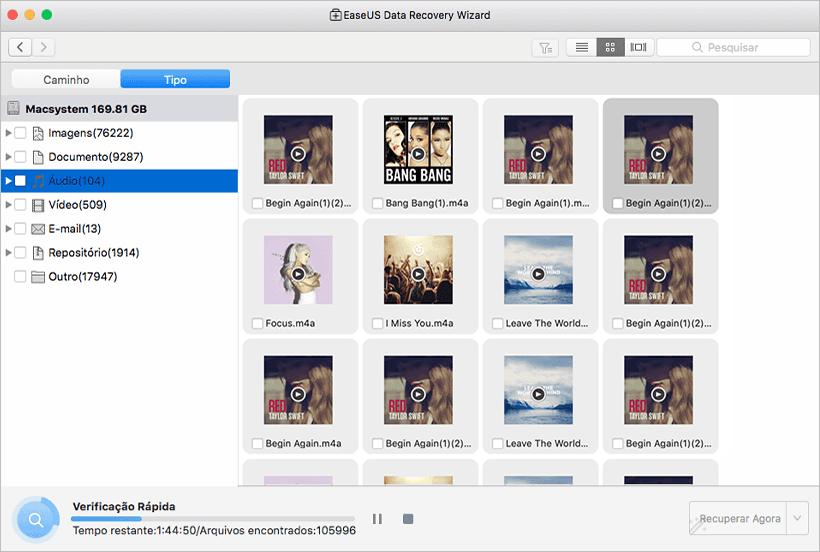The image size is (820, 552).
Task: Select the Begin Again.m4a checkbox
Action: [x=257, y=444]
